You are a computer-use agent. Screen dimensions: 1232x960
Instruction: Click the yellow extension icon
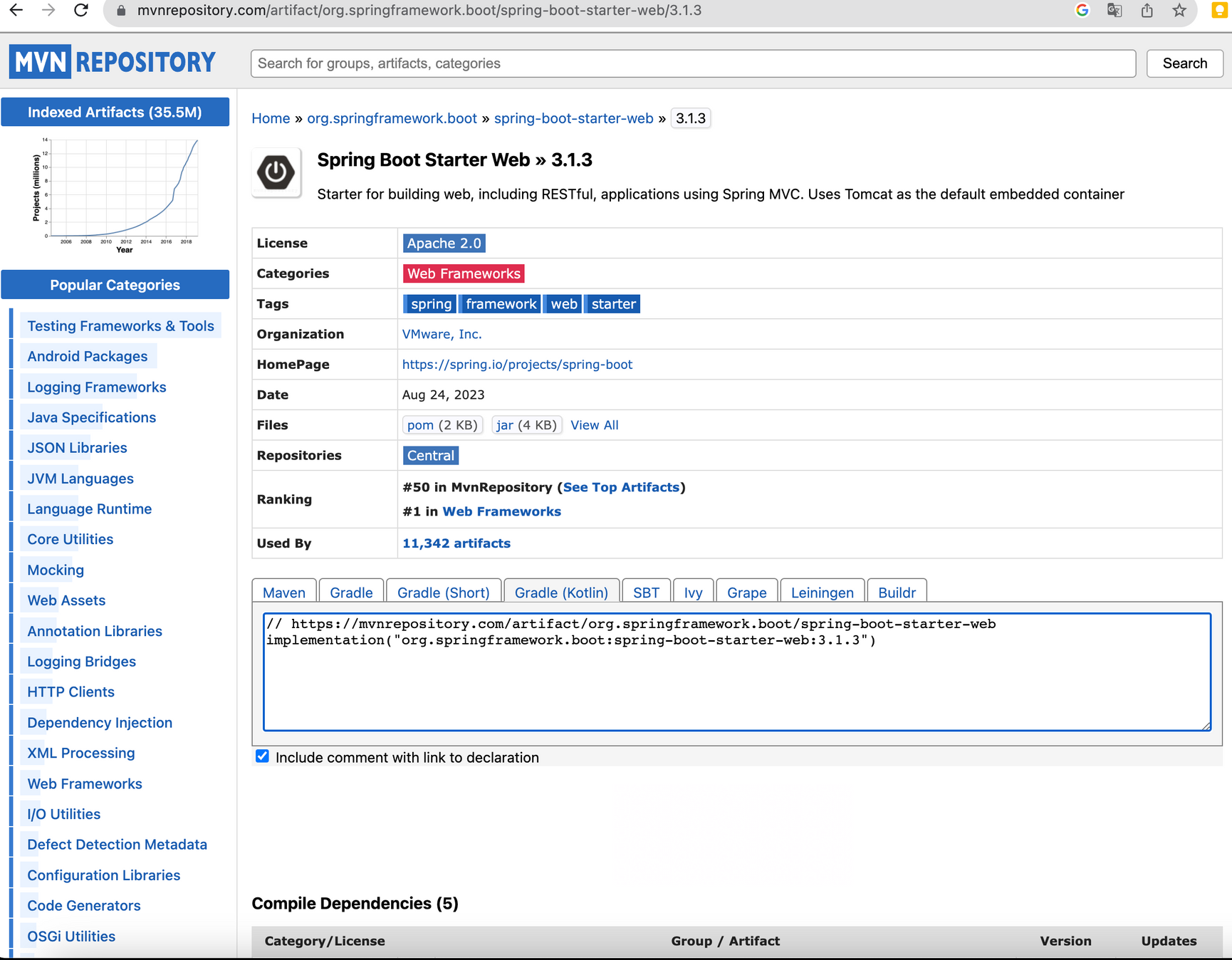click(x=1220, y=10)
